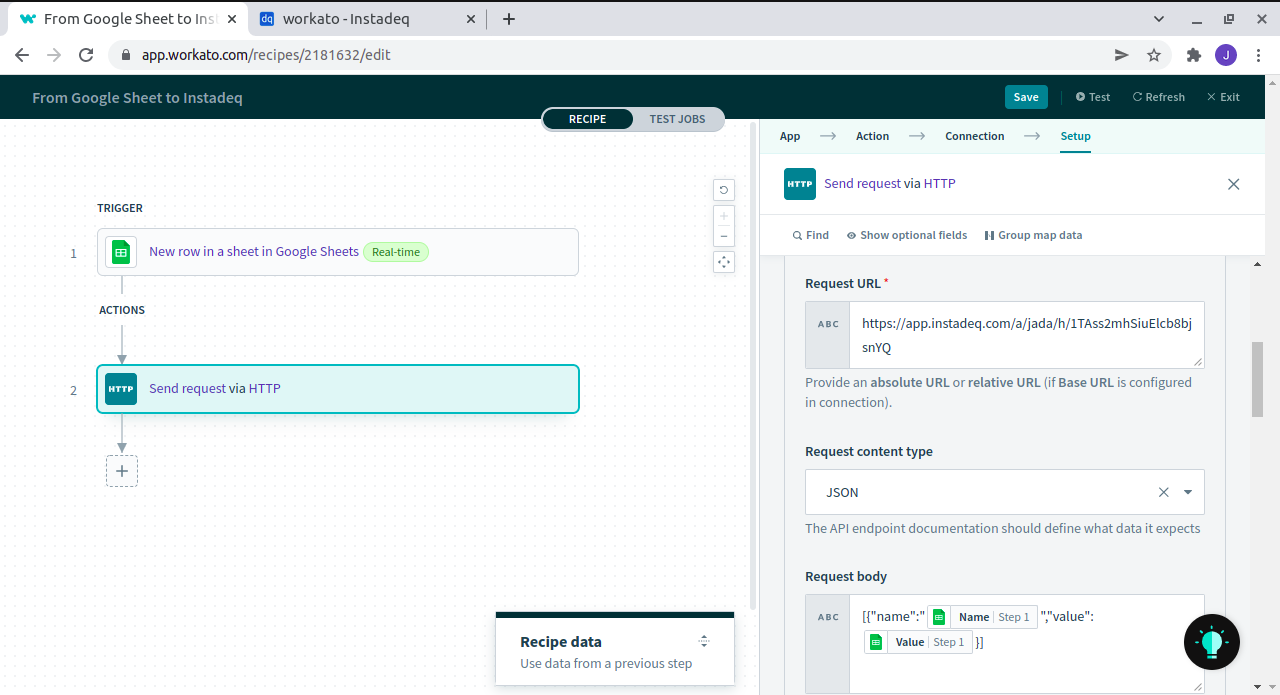1280x695 pixels.
Task: Click Find in setup toolbar
Action: point(811,235)
